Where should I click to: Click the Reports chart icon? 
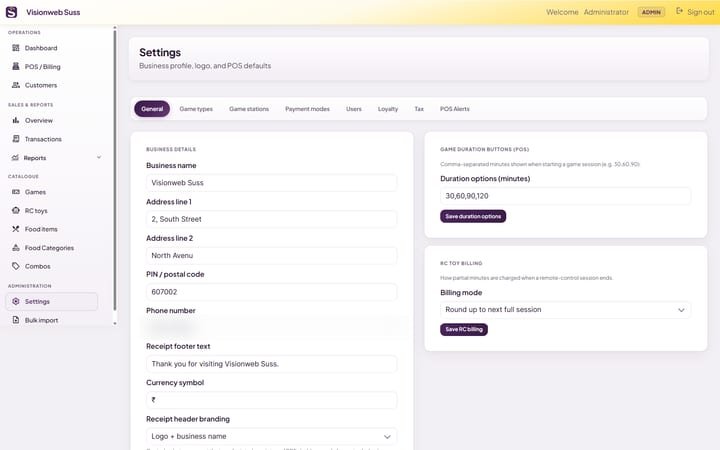[15, 158]
